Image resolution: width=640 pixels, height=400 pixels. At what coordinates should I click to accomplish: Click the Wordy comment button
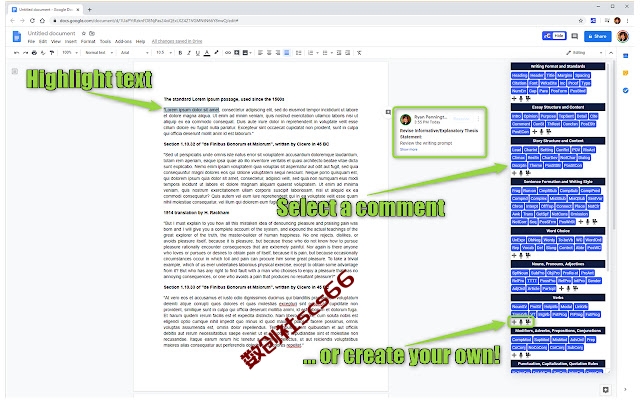(x=549, y=240)
